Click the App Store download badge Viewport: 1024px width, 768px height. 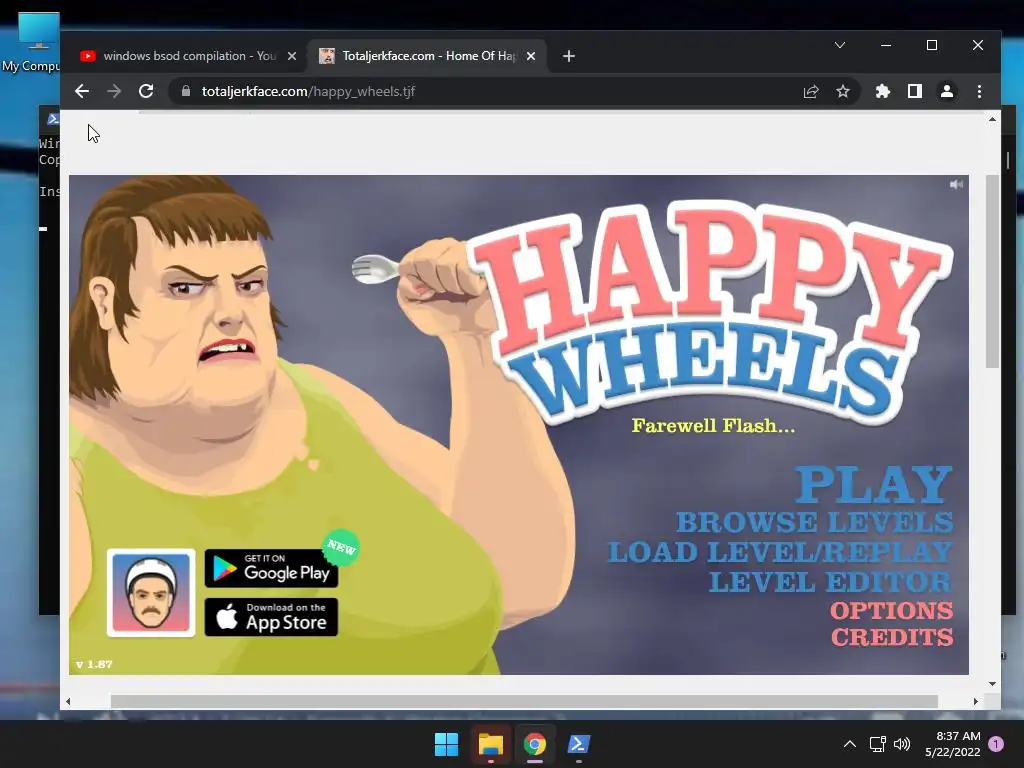click(271, 617)
